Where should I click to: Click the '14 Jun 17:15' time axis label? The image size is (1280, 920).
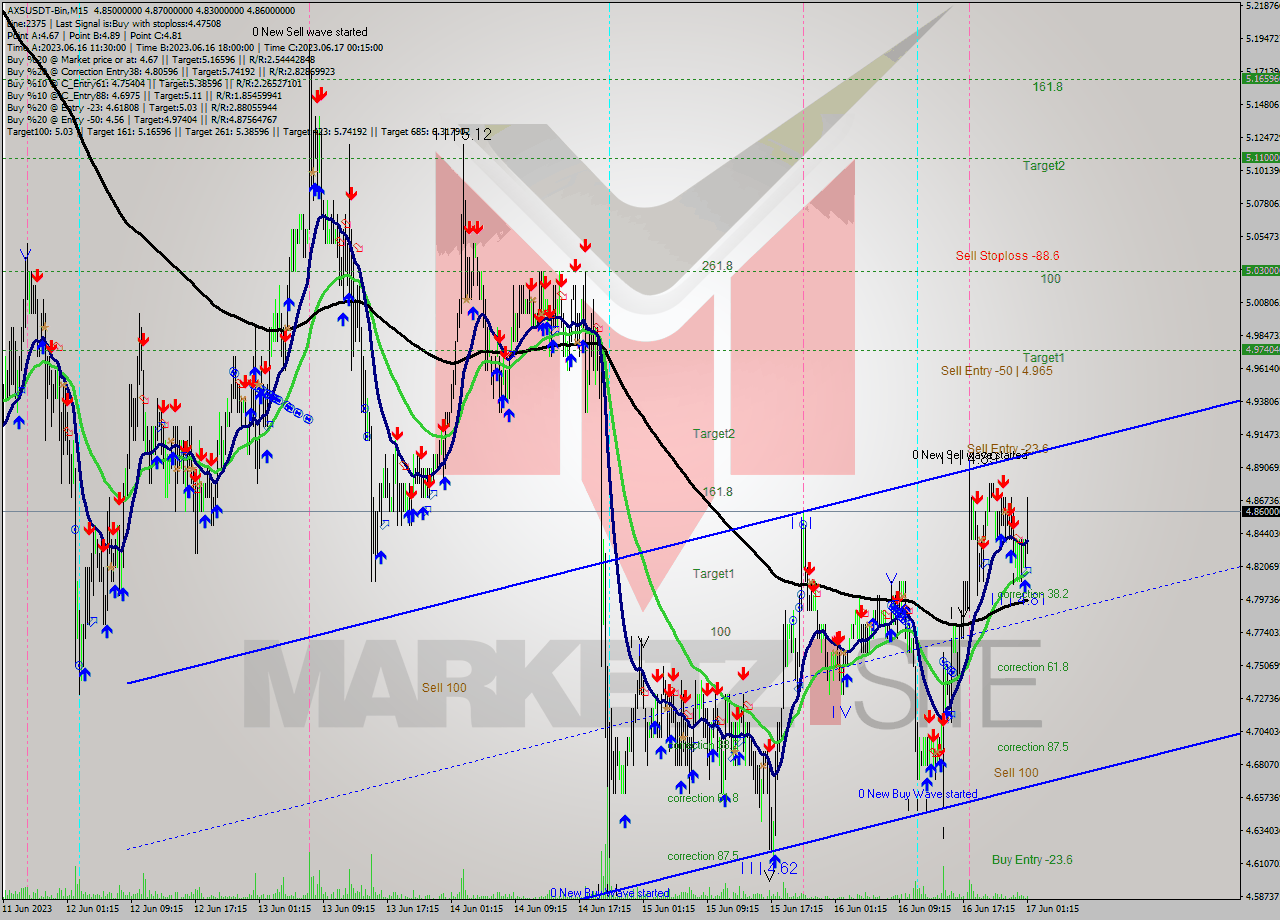[x=602, y=910]
